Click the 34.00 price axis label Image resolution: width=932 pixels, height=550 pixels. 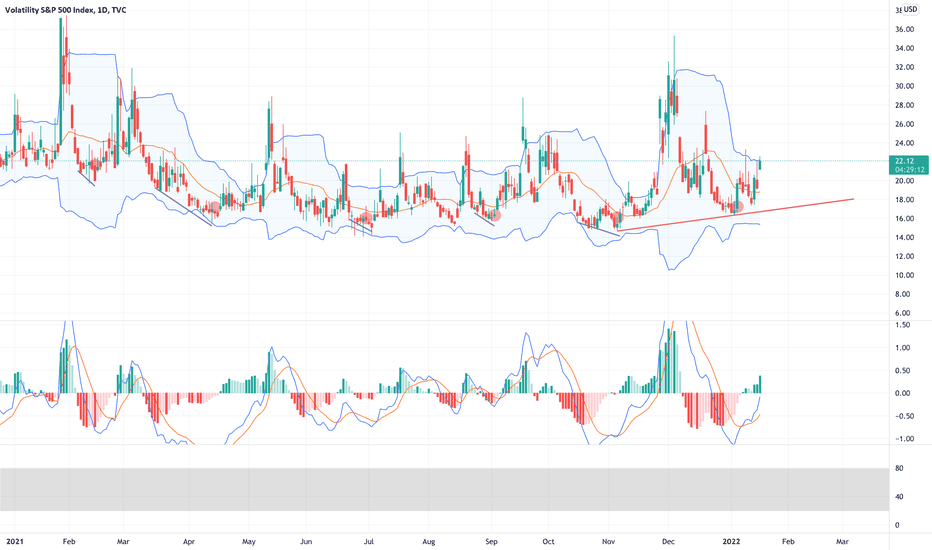pos(904,49)
